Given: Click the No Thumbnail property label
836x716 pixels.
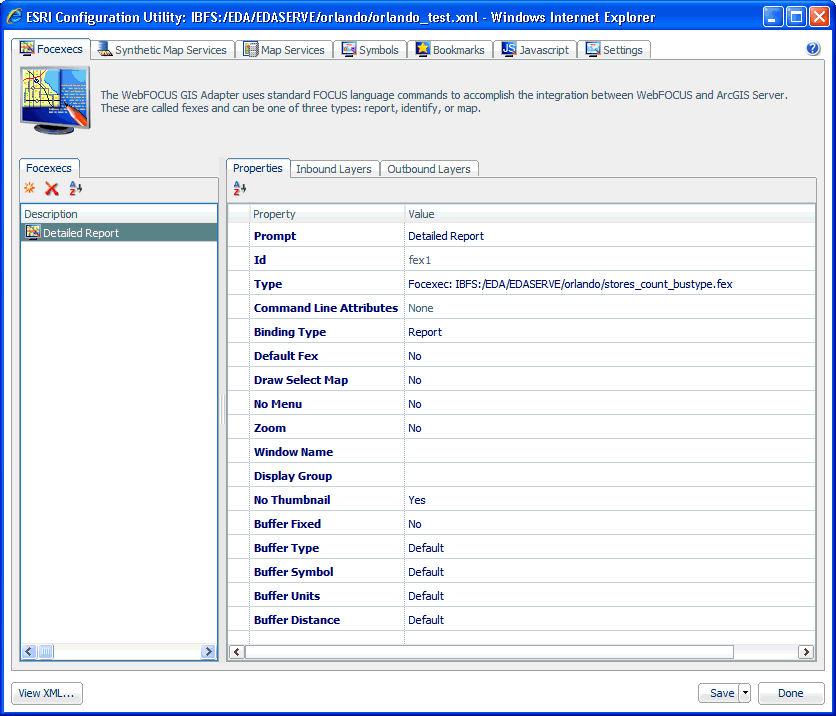Looking at the screenshot, I should click(292, 500).
